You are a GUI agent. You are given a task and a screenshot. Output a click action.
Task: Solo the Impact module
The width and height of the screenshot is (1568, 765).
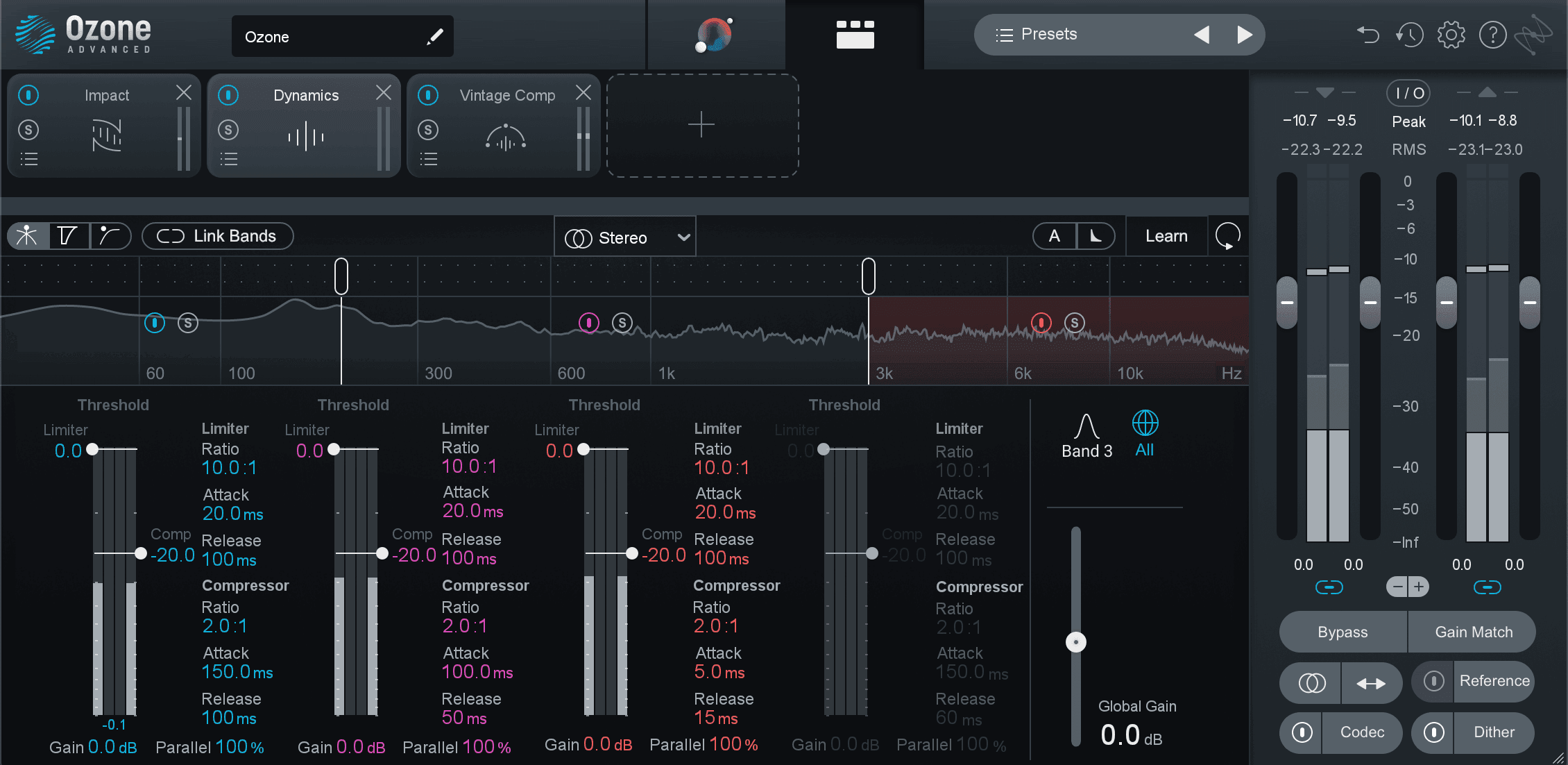pos(28,130)
